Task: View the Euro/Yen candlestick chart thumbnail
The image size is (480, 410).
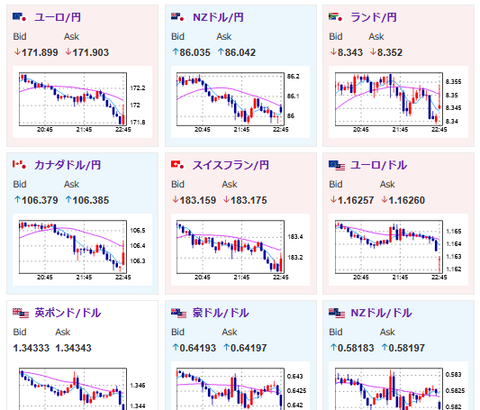Action: click(82, 102)
